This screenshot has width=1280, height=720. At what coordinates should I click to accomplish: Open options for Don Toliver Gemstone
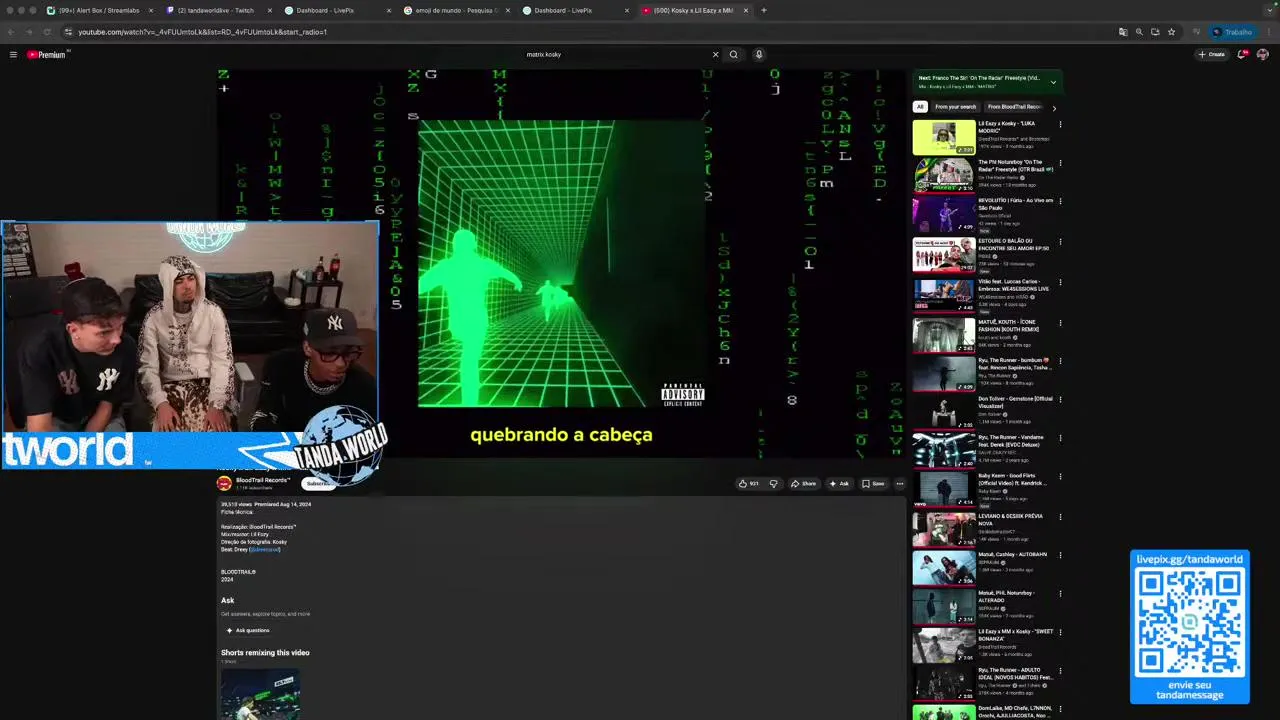1060,400
